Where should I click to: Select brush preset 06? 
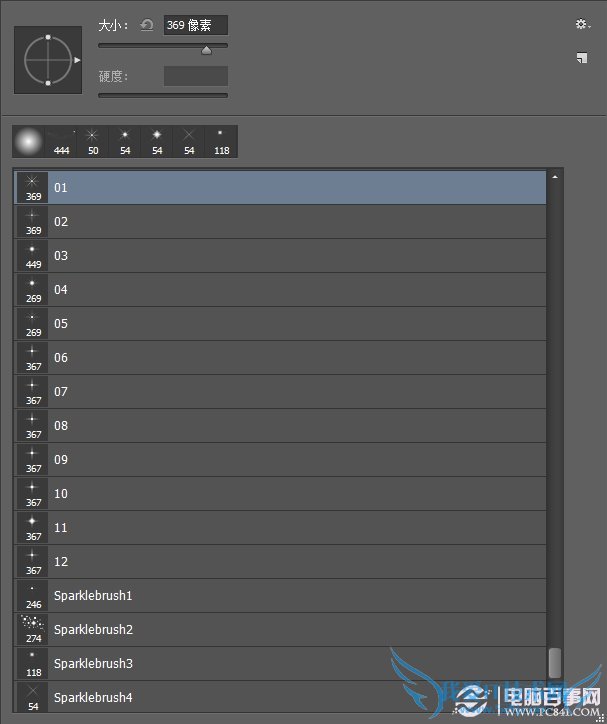(x=281, y=357)
